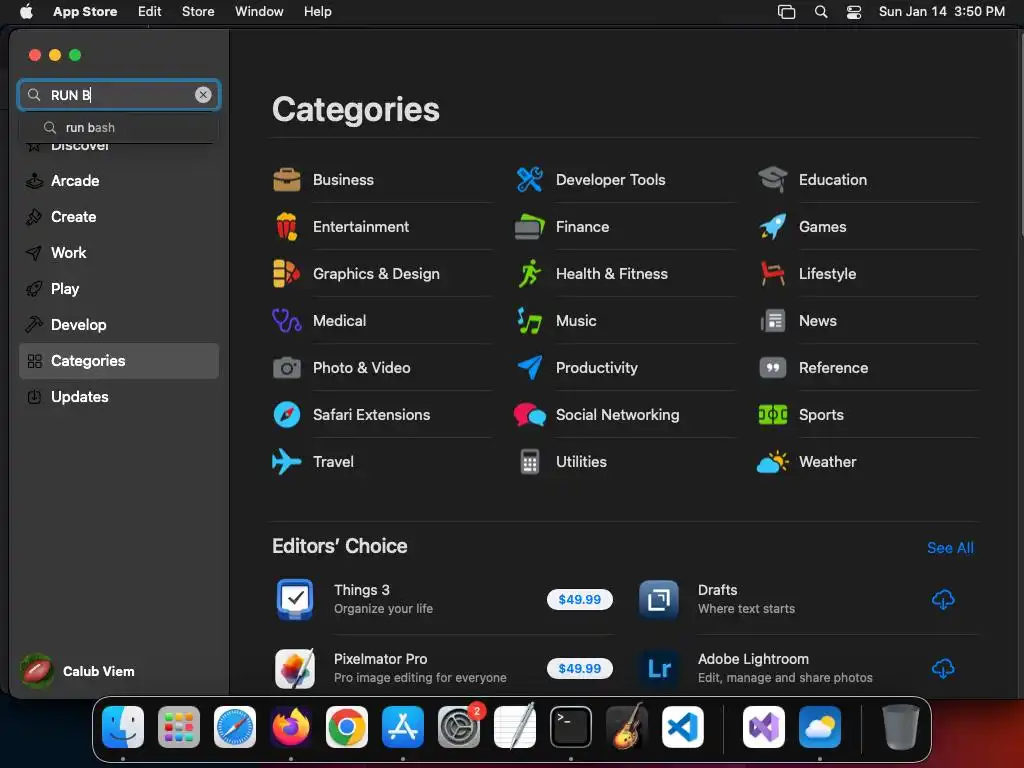
Task: Open the Weather cloud and sun icon
Action: tap(773, 462)
